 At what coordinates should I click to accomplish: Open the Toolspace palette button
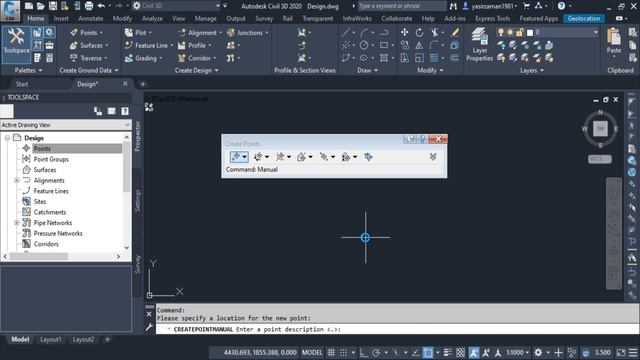click(16, 44)
